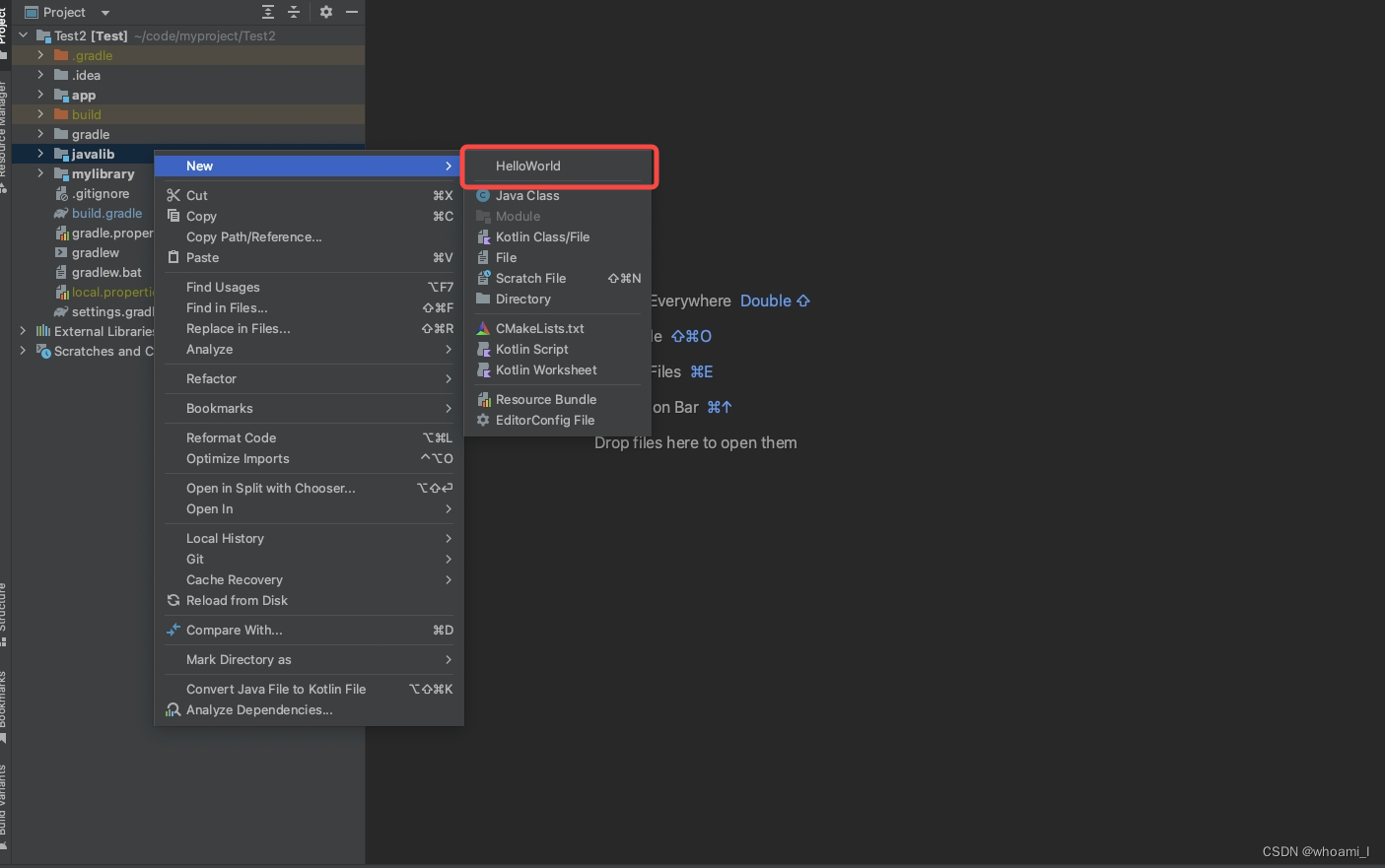Image resolution: width=1385 pixels, height=868 pixels.
Task: Choose Resource Bundle in New submenu
Action: (x=558, y=399)
